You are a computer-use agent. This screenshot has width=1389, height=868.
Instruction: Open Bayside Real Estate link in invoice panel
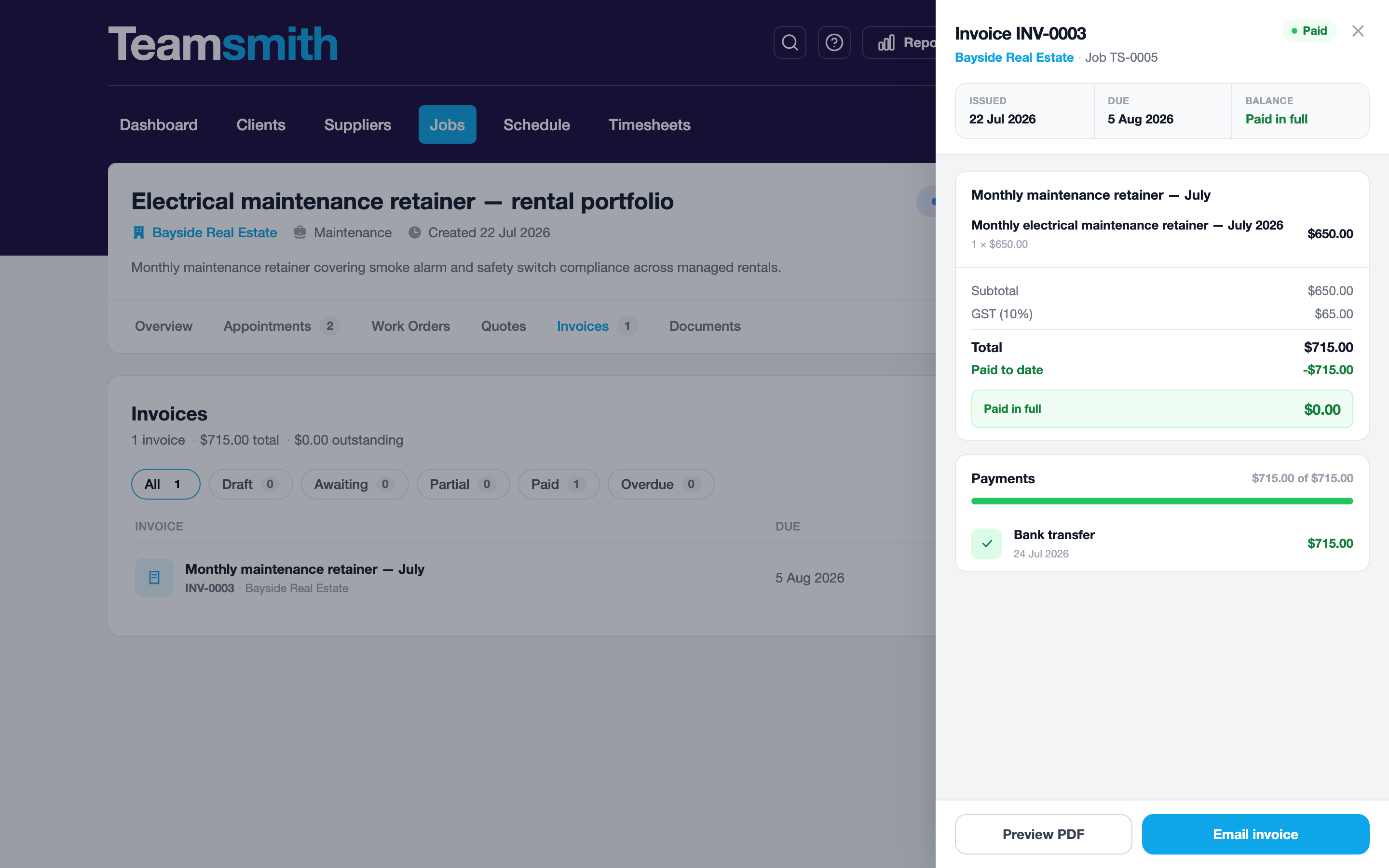1014,57
